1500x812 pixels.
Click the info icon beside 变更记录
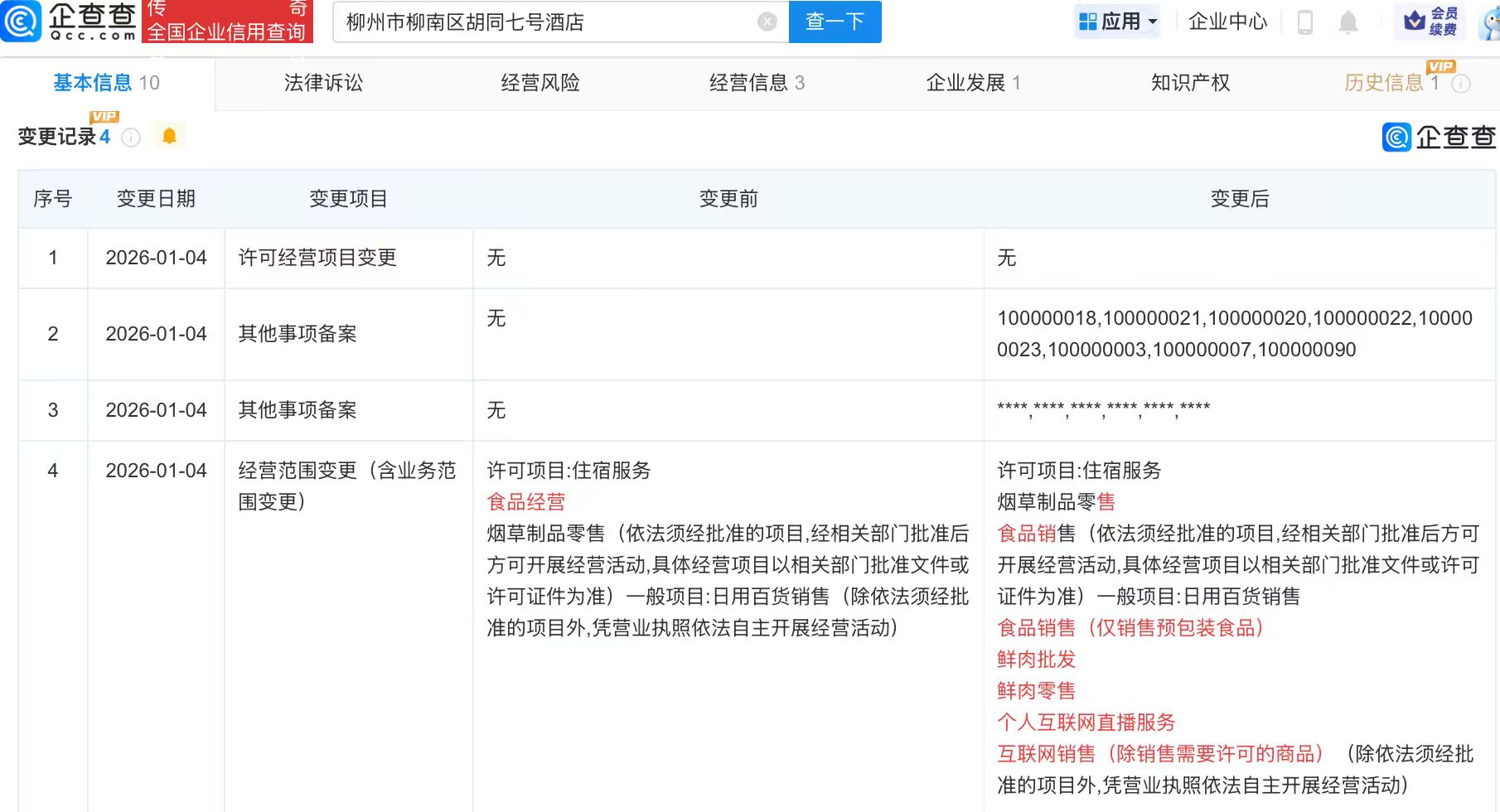point(131,138)
